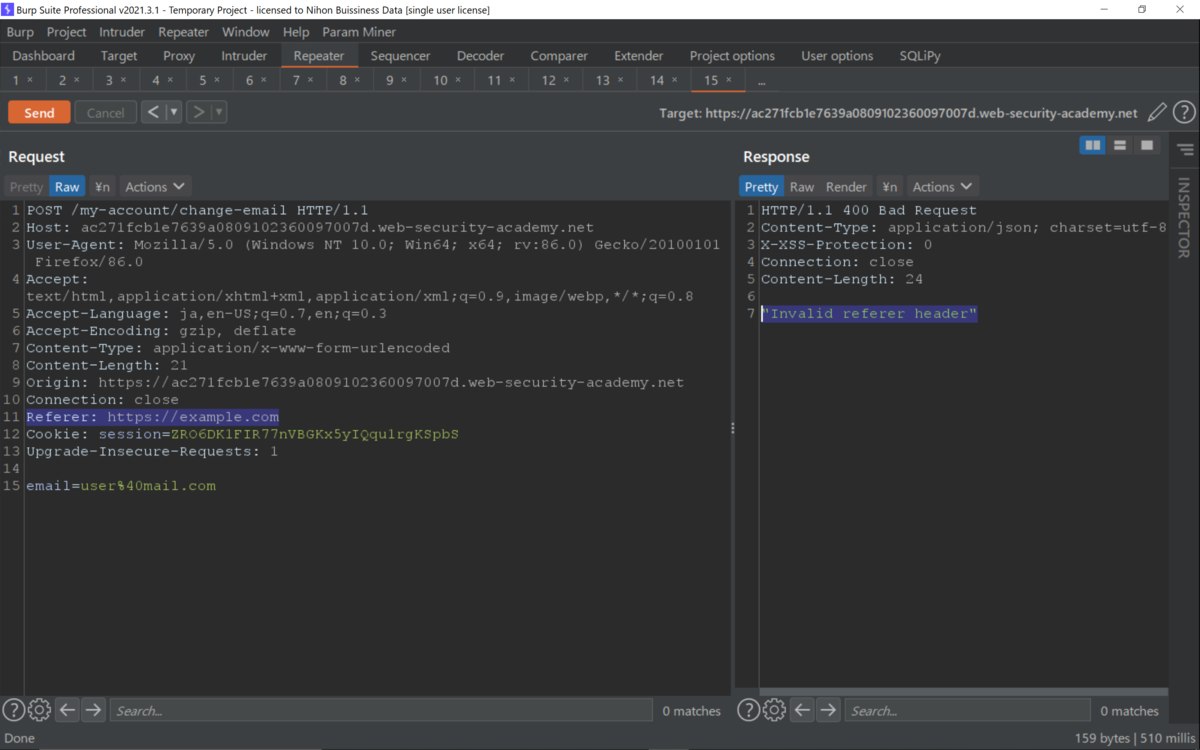Open the Help menu
1200x750 pixels.
(296, 32)
